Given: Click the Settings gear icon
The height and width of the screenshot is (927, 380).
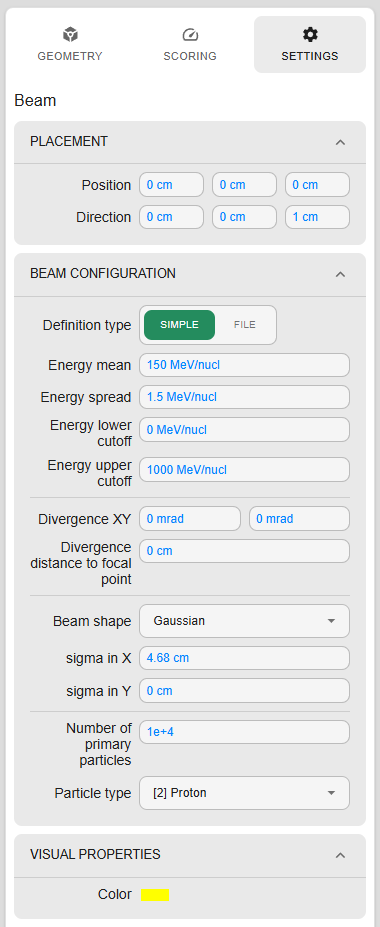Looking at the screenshot, I should pos(310,35).
